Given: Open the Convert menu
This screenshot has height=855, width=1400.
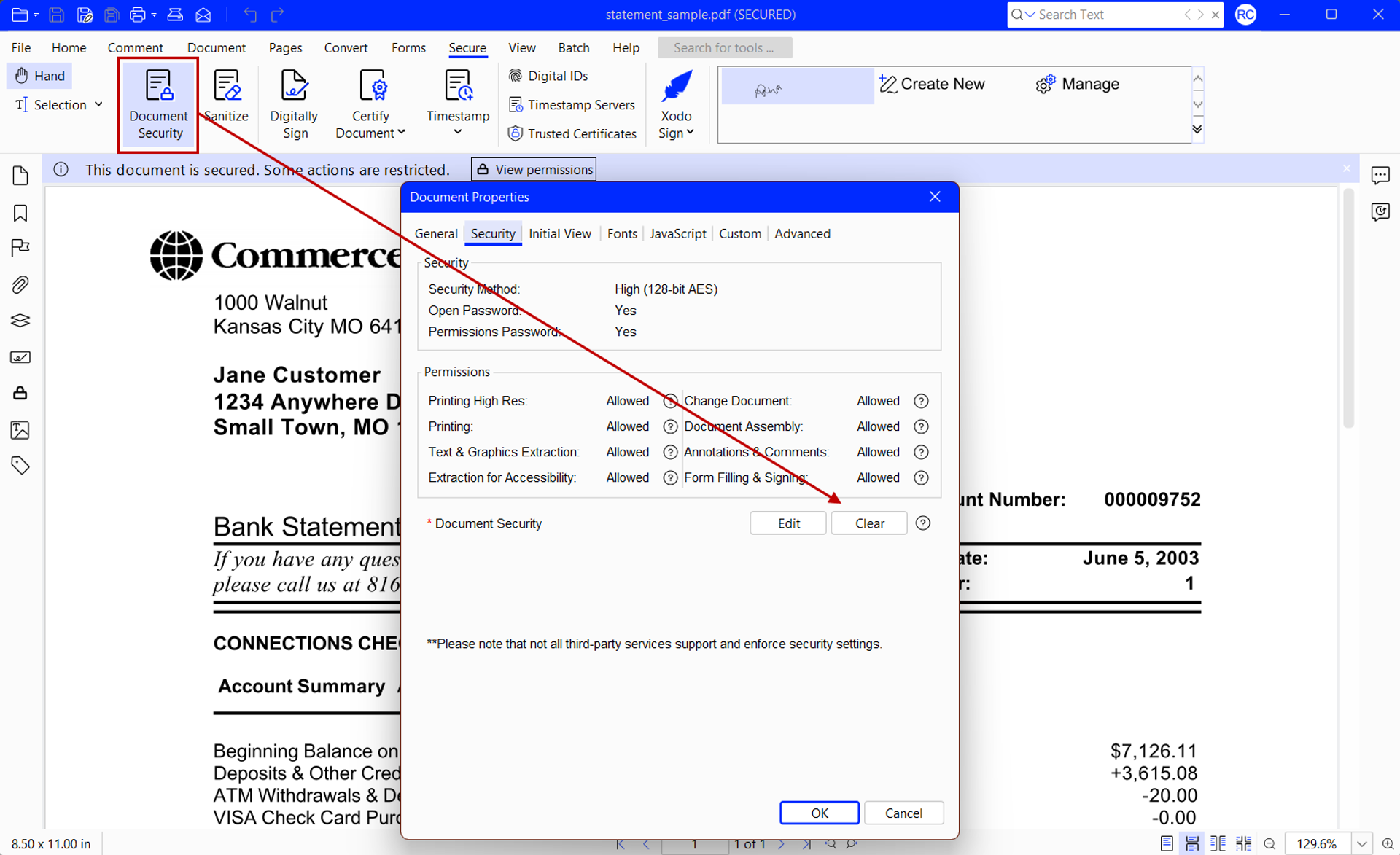Looking at the screenshot, I should (x=346, y=47).
